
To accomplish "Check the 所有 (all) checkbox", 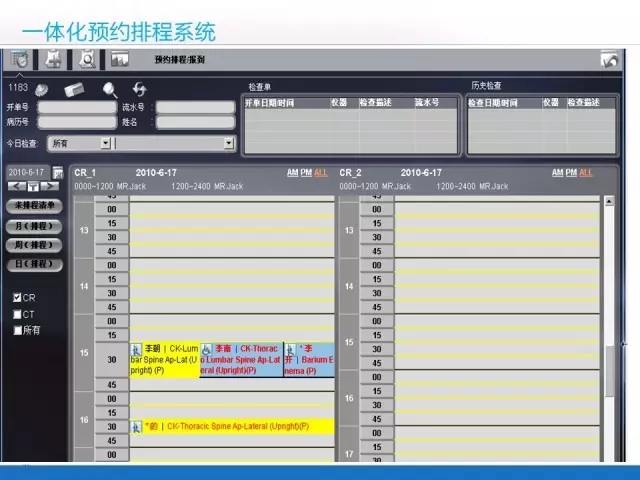I will point(17,330).
